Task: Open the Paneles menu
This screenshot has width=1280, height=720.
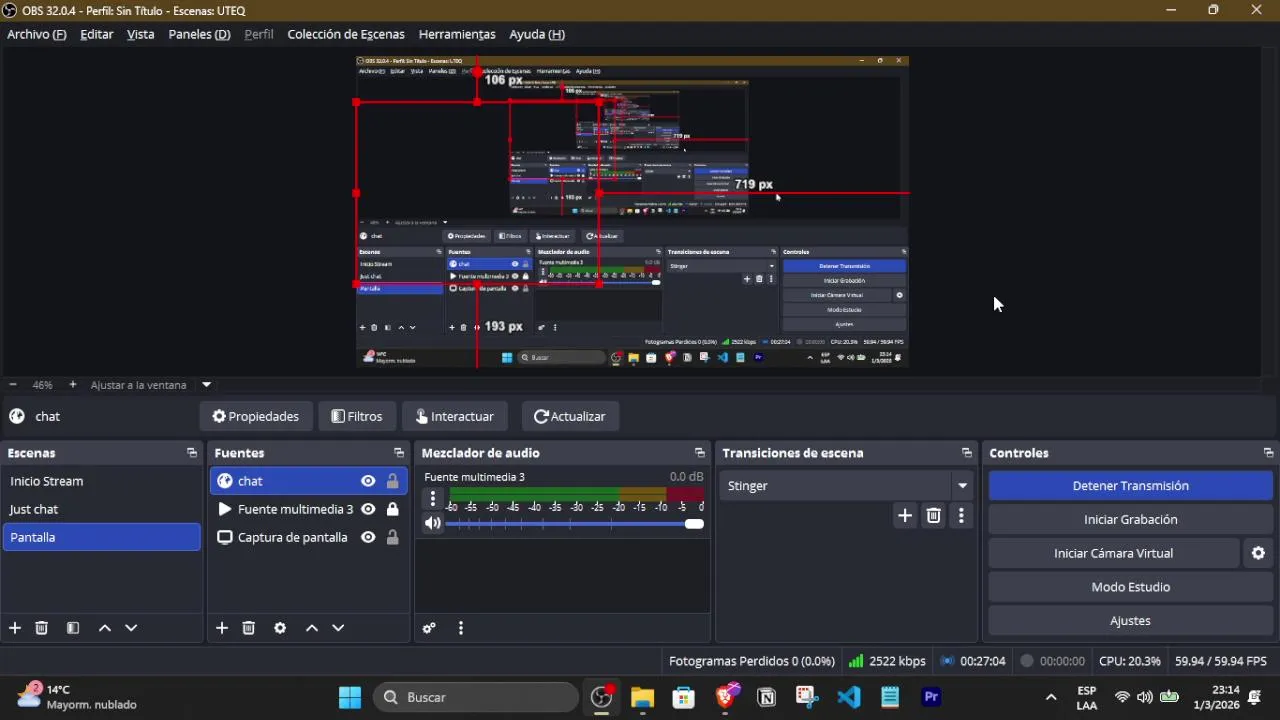Action: tap(199, 34)
